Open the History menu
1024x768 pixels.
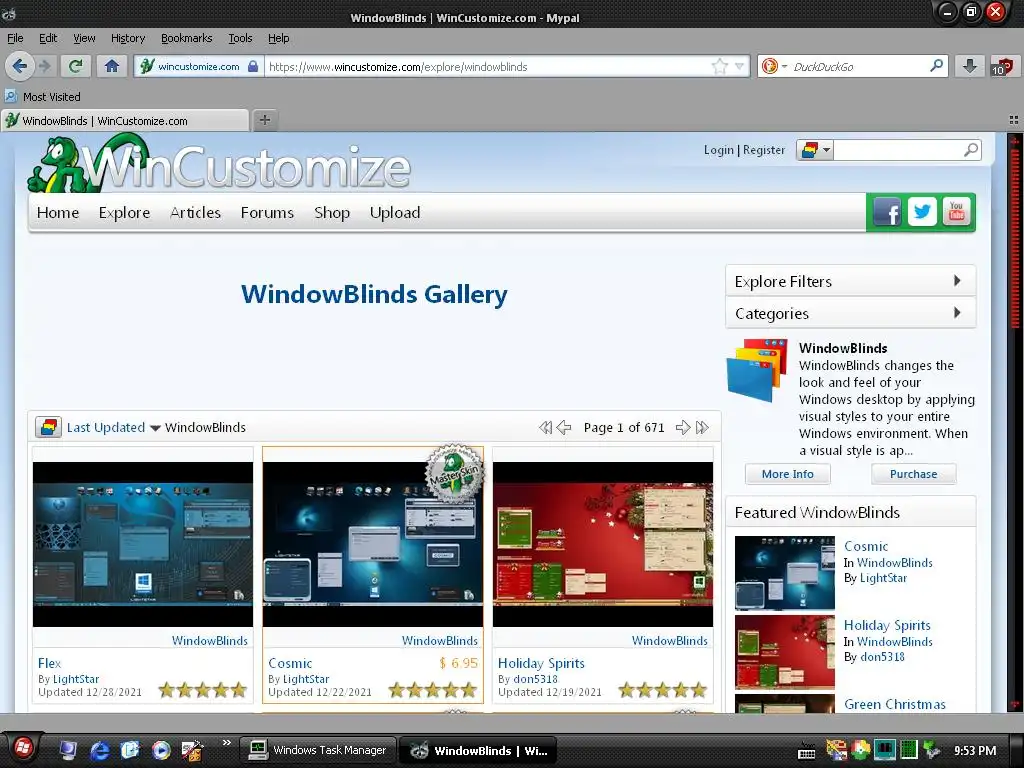(128, 38)
